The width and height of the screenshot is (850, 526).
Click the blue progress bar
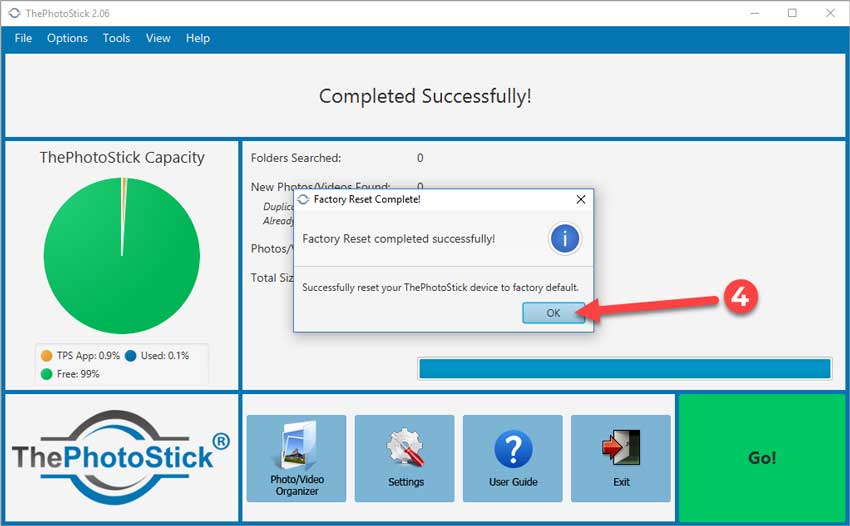(x=624, y=369)
